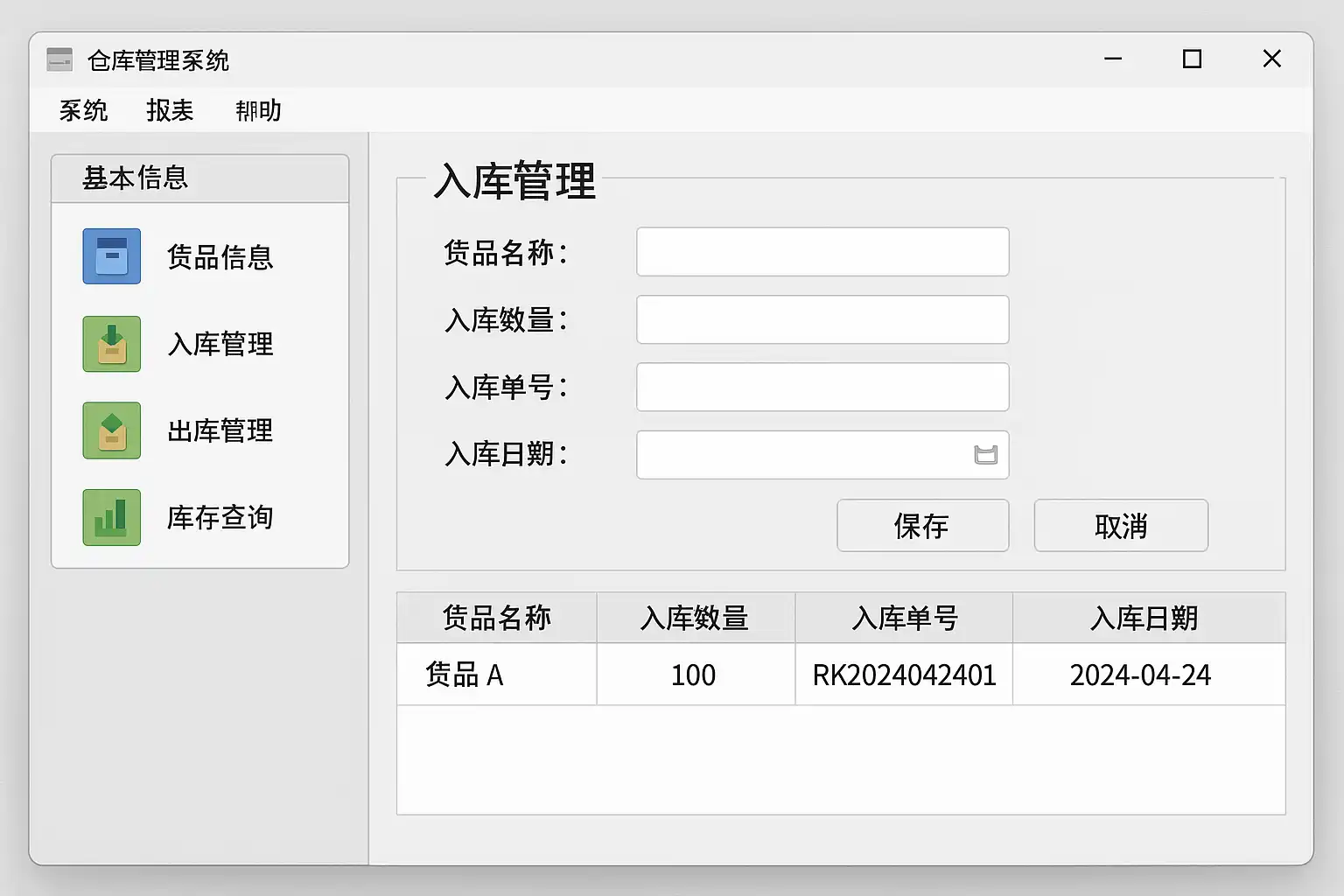Click the 出库管理 sidebar icon
Viewport: 1344px width, 896px height.
[x=111, y=430]
